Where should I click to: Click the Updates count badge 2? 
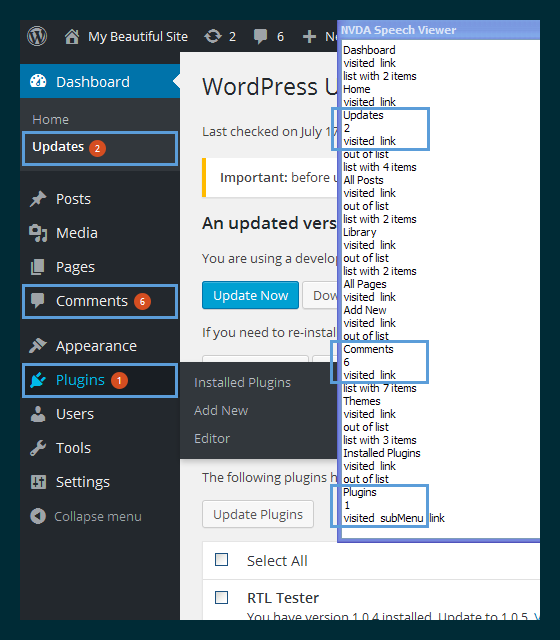(x=98, y=149)
